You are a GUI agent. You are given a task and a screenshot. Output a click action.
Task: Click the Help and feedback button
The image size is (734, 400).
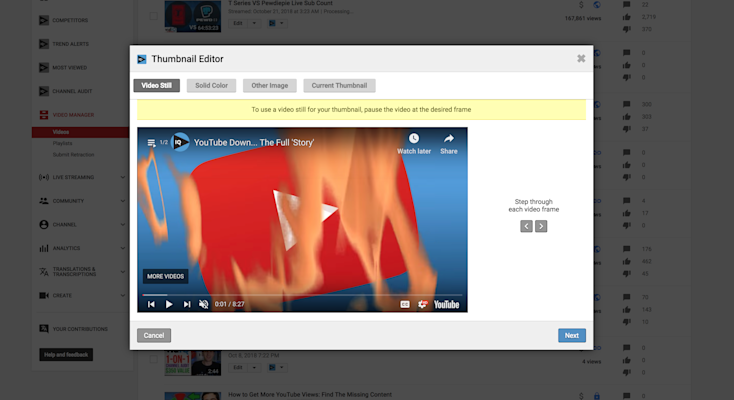point(66,355)
